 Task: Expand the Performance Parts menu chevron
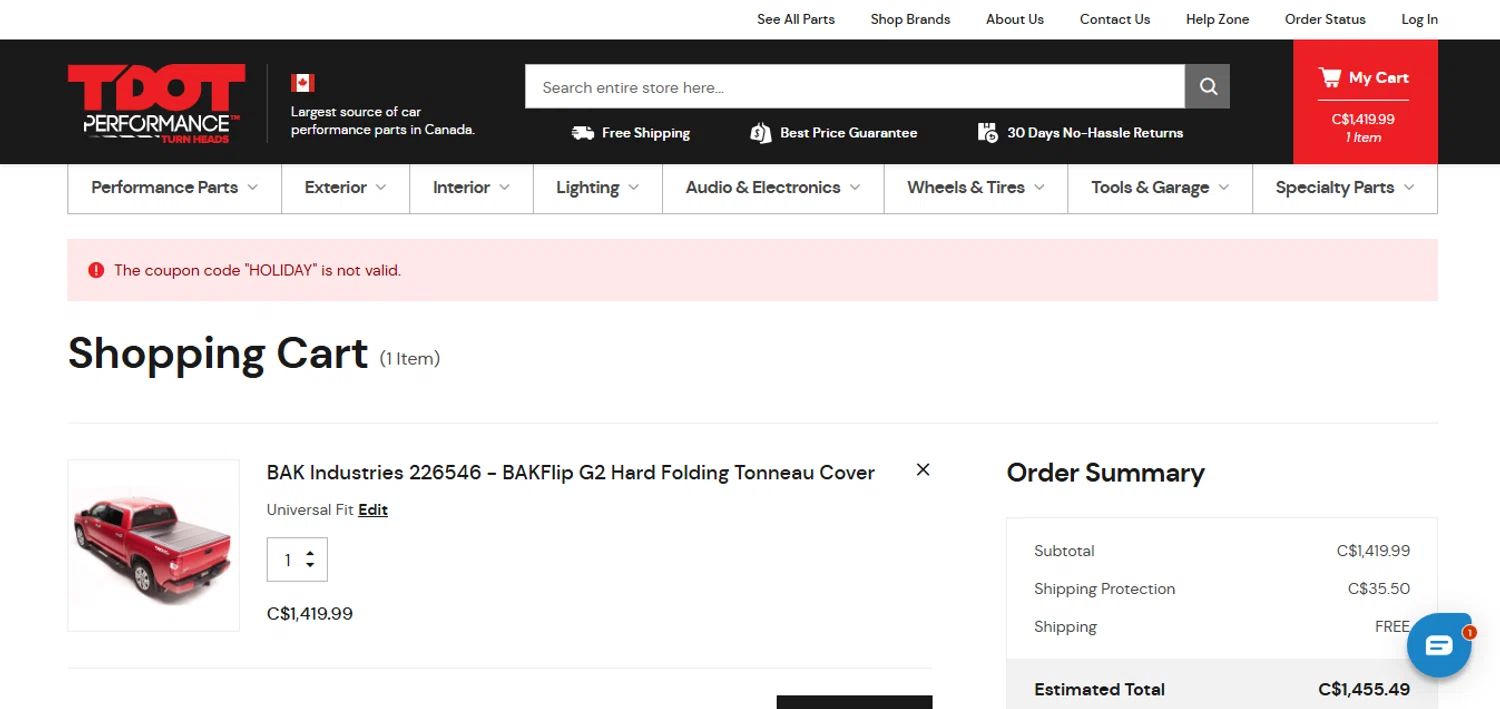tap(252, 188)
